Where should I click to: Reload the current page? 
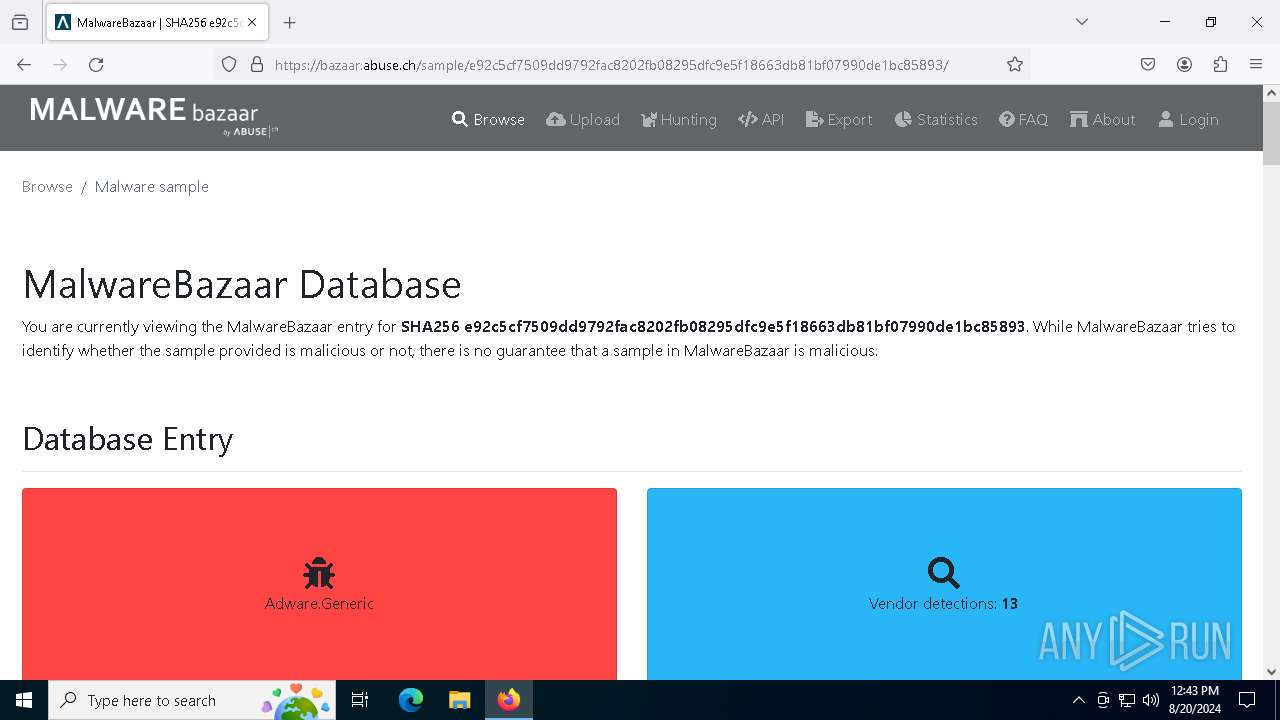(96, 64)
